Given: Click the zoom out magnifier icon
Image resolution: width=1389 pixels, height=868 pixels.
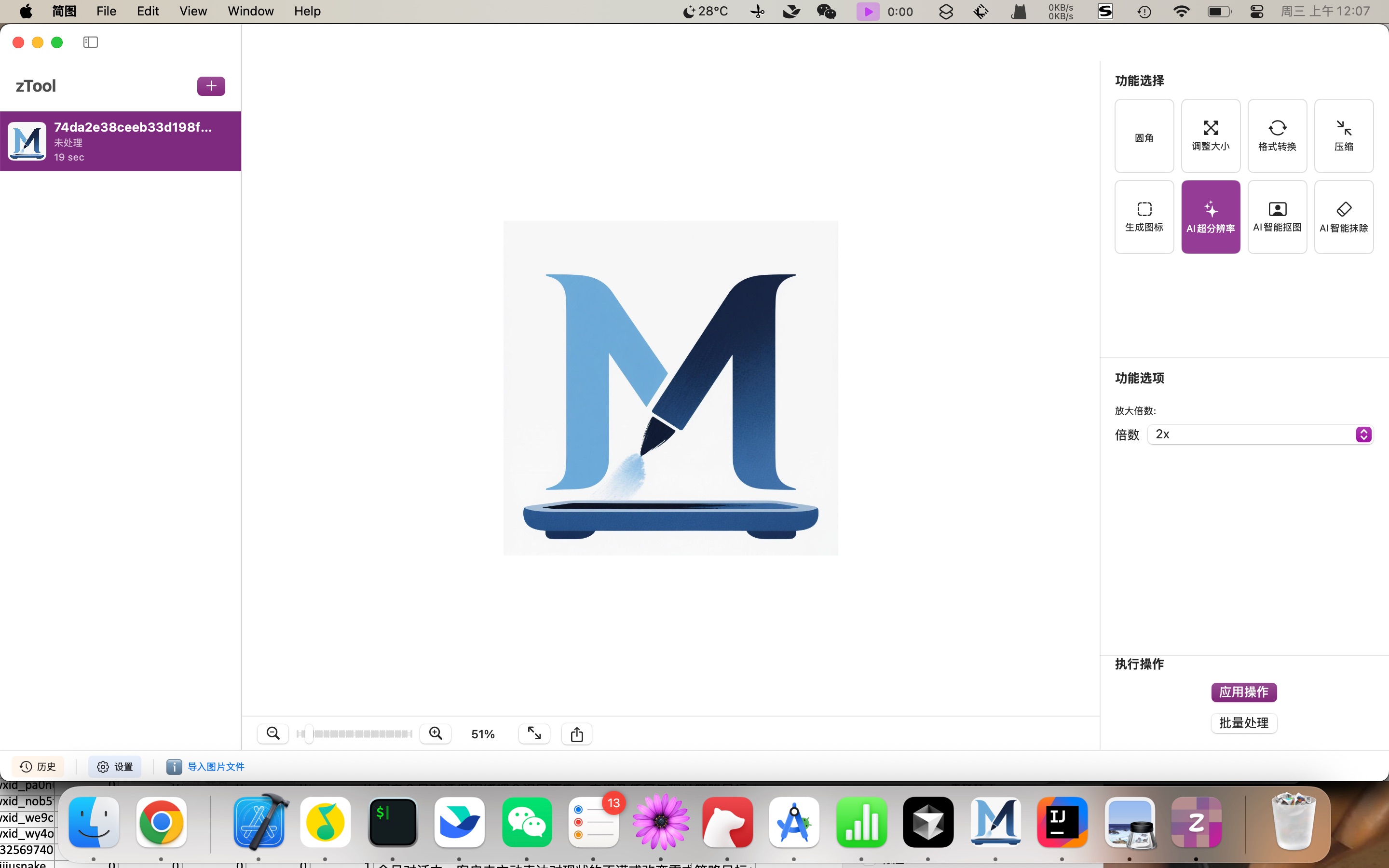Looking at the screenshot, I should click(273, 733).
